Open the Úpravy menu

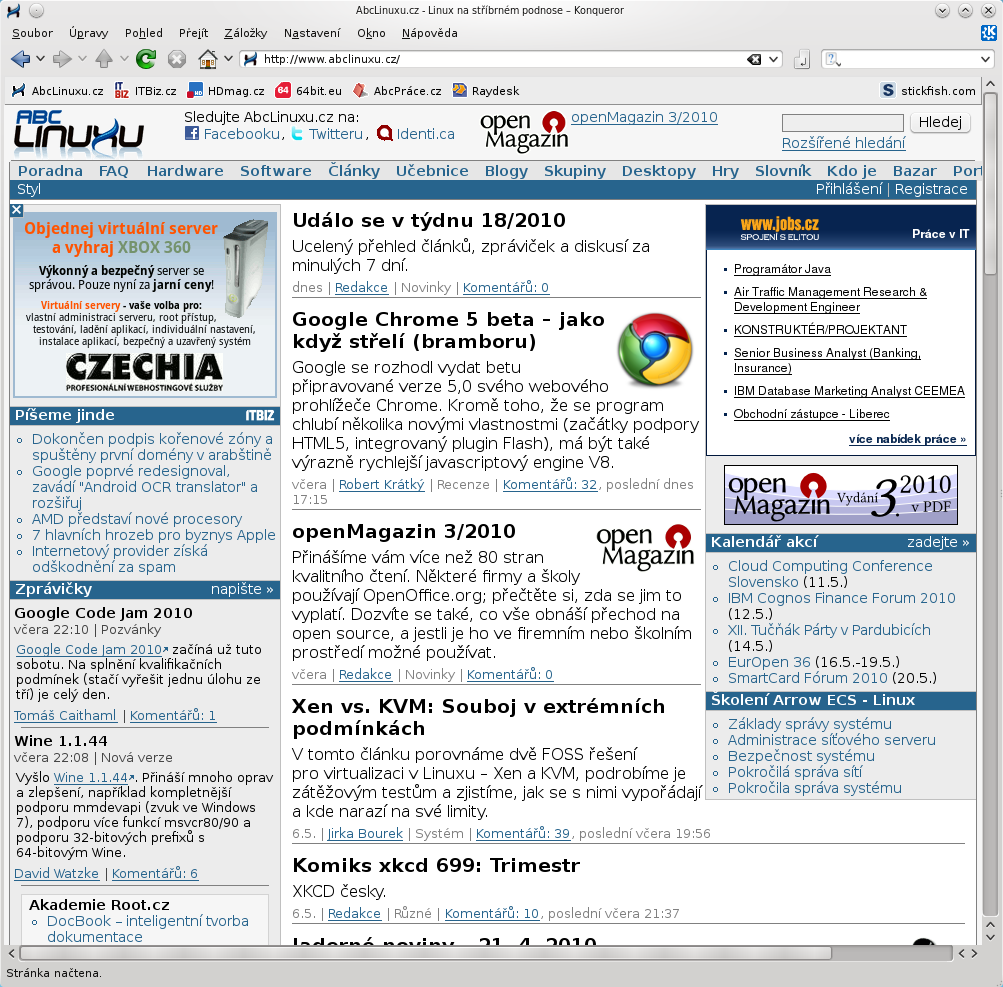point(88,33)
